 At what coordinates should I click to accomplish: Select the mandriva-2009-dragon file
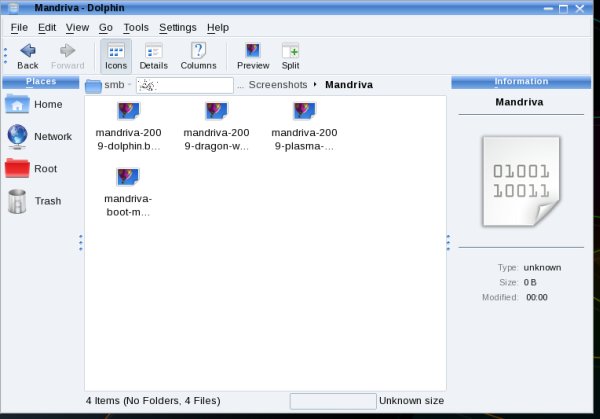point(216,112)
